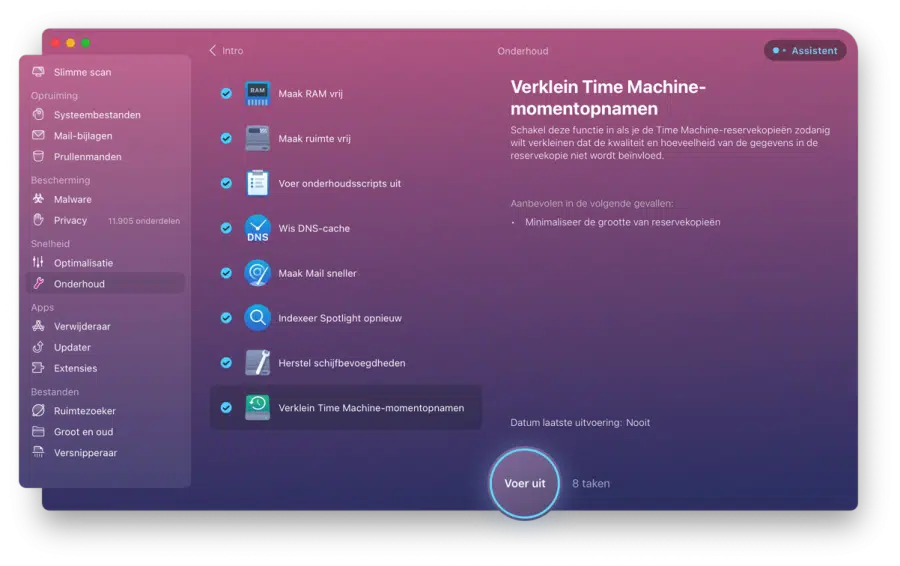Click the Maak ruimte vrij disk icon

point(257,138)
